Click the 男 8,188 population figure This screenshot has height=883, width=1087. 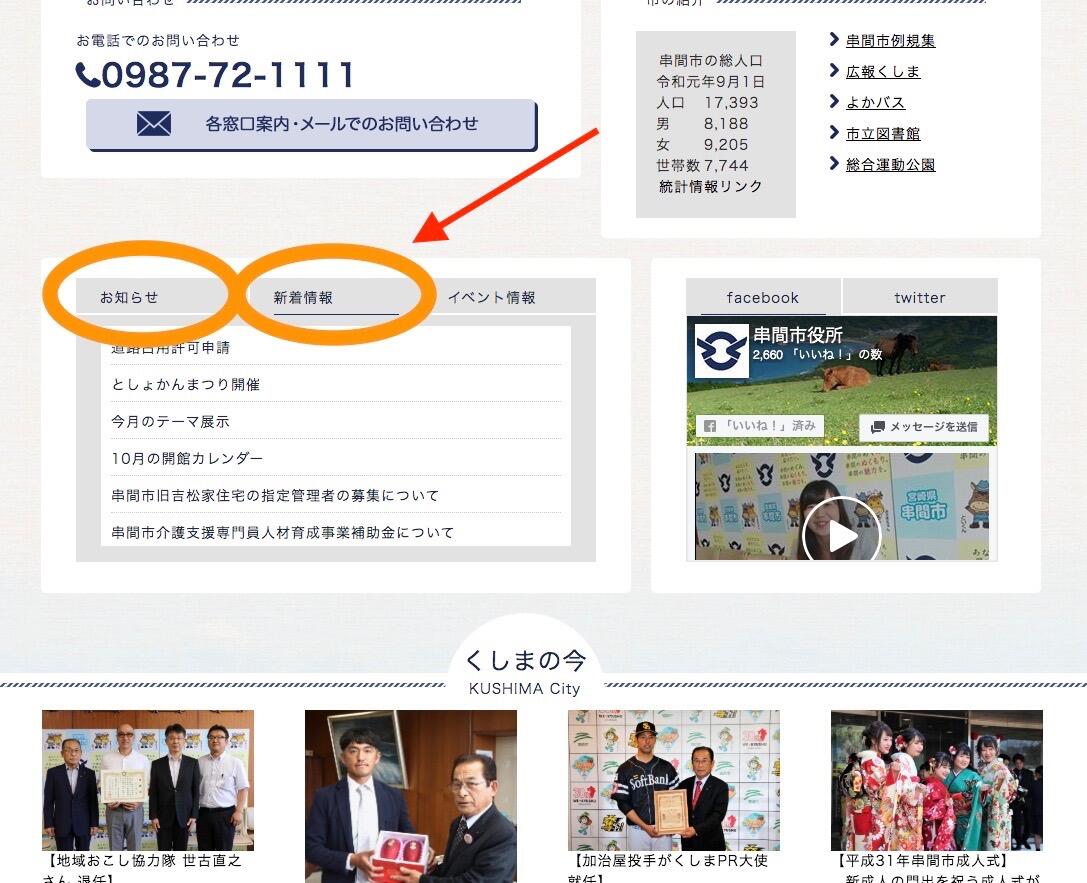(x=702, y=123)
